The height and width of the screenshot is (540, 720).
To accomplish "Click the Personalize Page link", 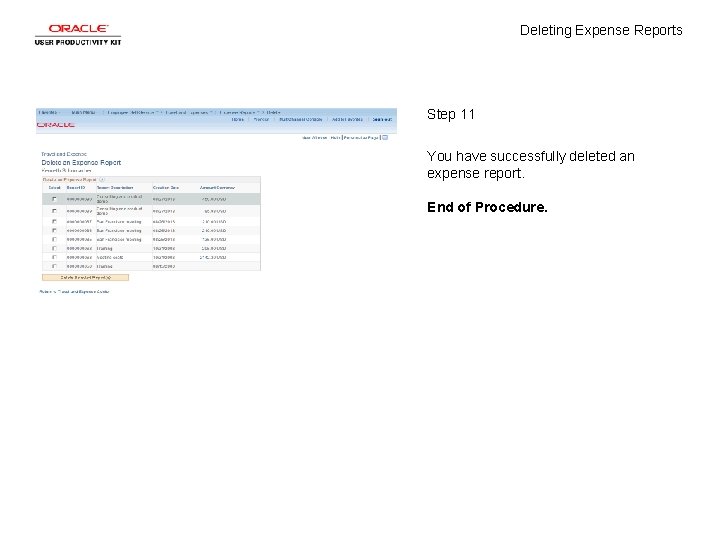I will click(x=361, y=138).
